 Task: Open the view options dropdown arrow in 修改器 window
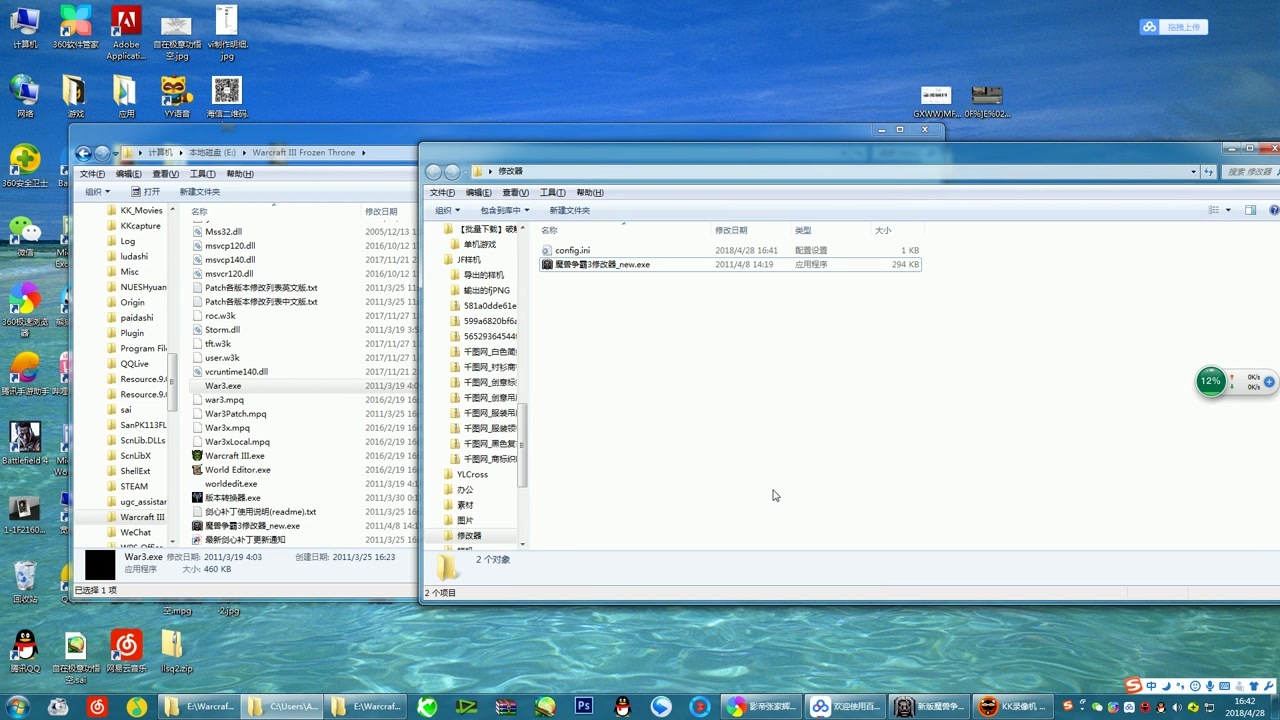click(1228, 210)
